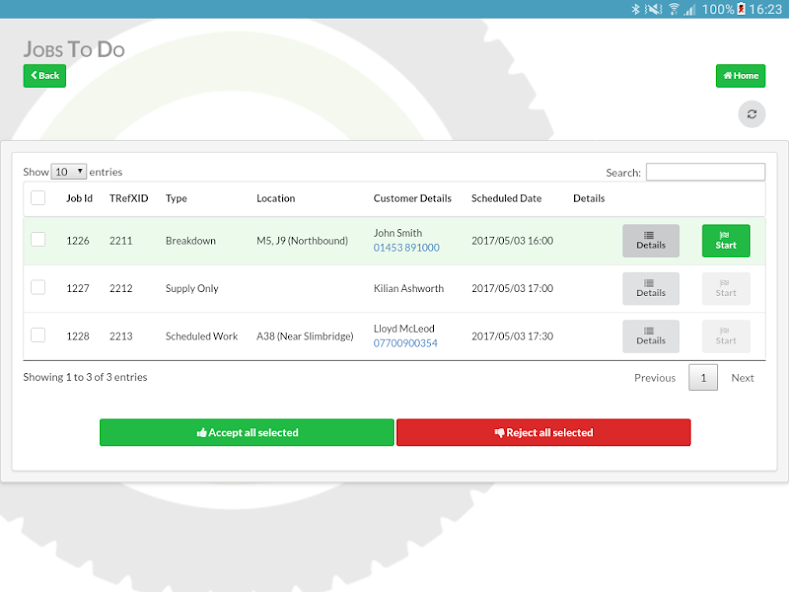Call John Smith number 01453 891000
This screenshot has width=789, height=592.
pyautogui.click(x=406, y=248)
